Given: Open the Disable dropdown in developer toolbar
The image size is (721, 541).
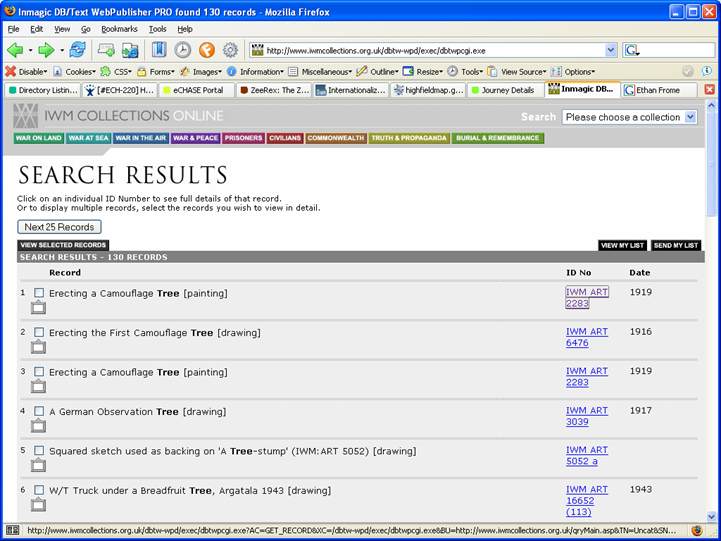Looking at the screenshot, I should 26,72.
